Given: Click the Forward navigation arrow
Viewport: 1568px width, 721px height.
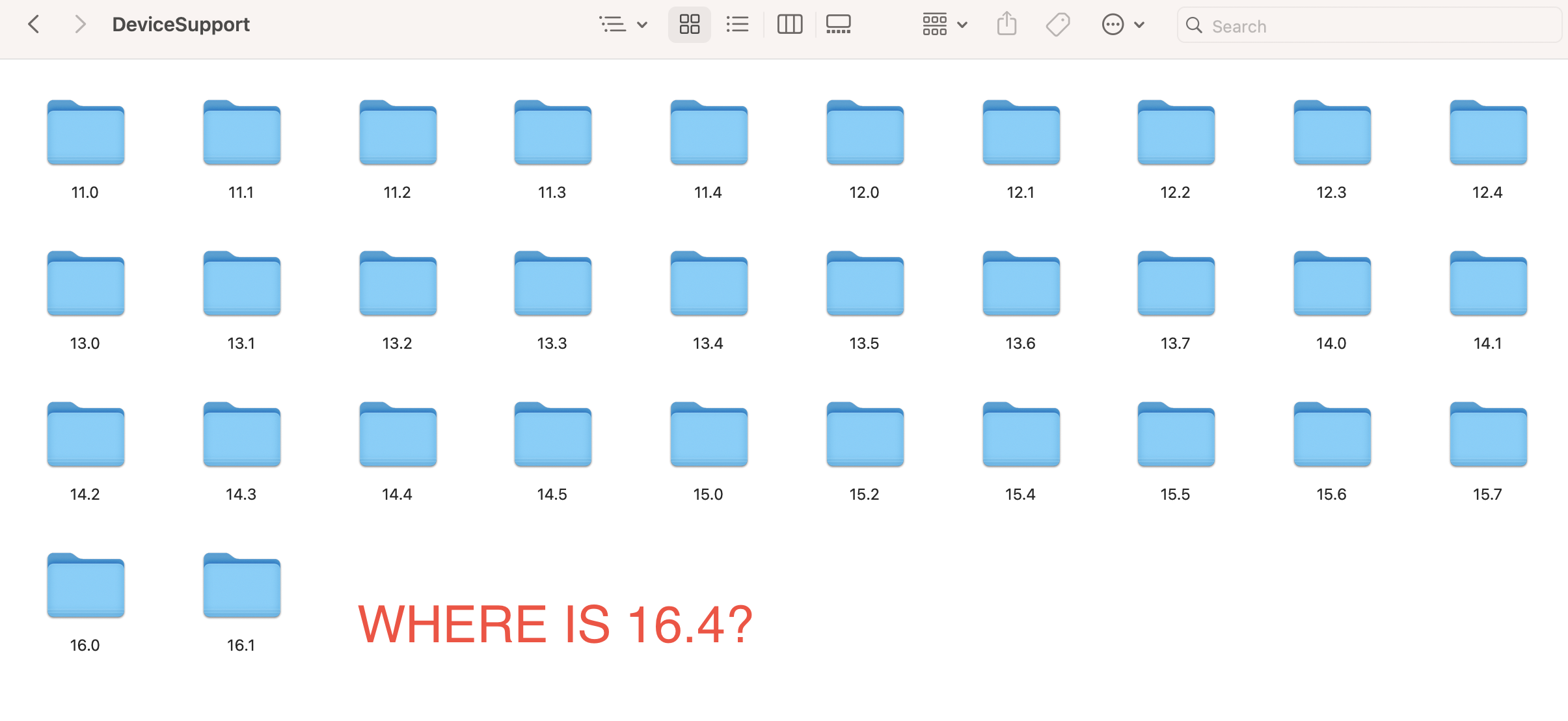Looking at the screenshot, I should click(80, 25).
